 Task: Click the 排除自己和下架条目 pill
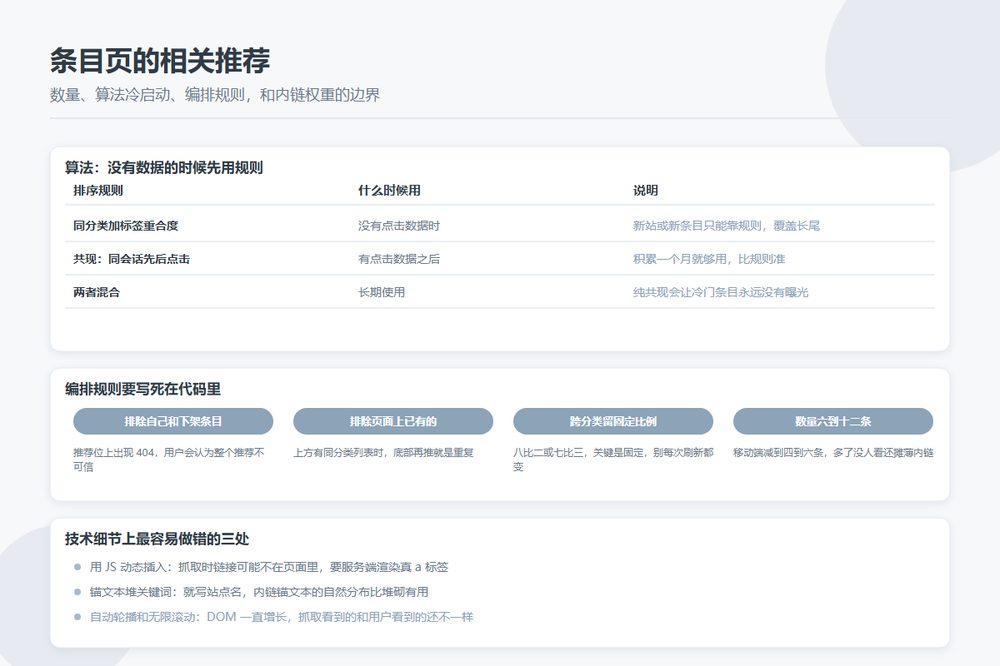(x=173, y=421)
